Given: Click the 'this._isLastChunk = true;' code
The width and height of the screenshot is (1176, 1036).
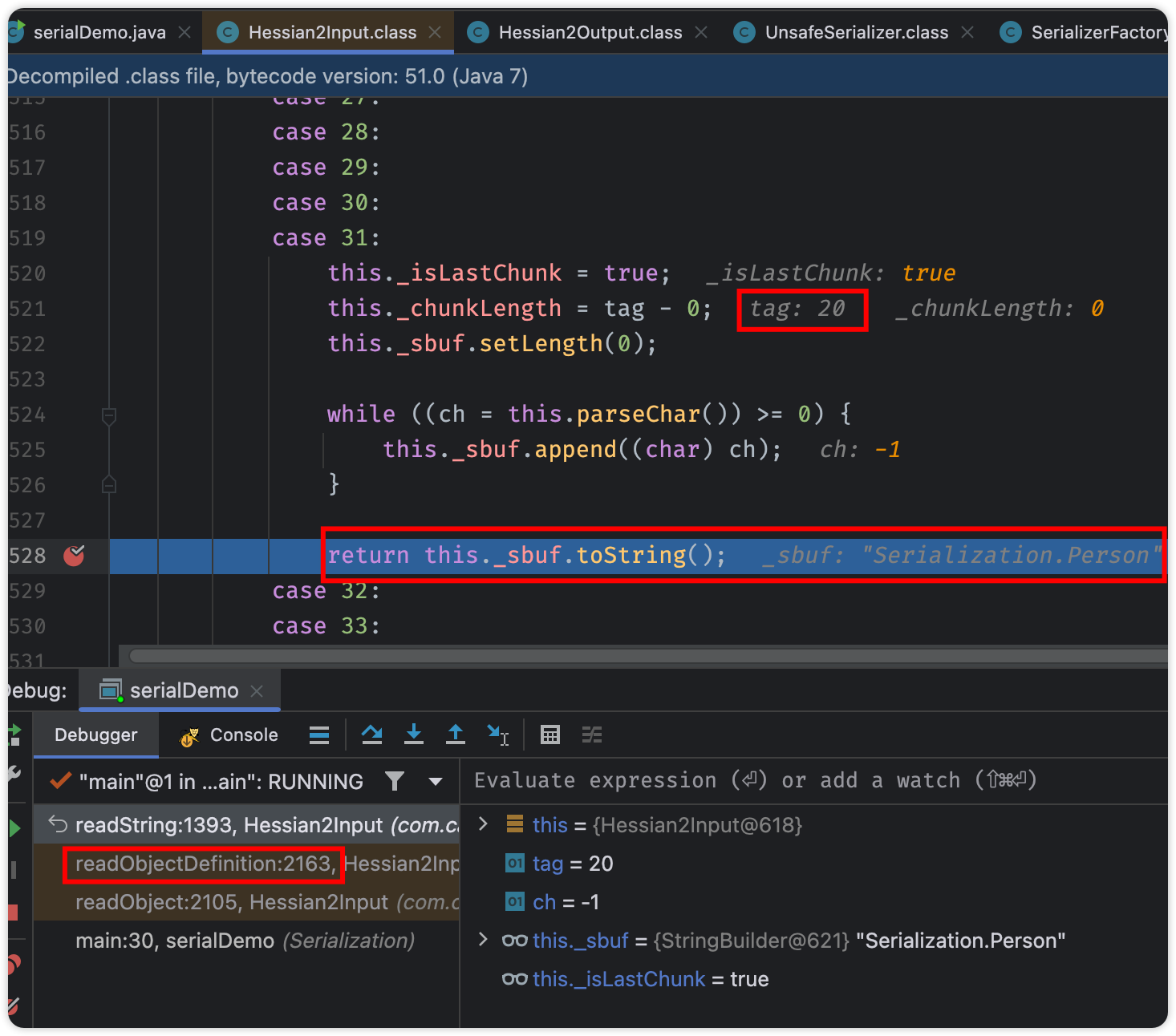Looking at the screenshot, I should click(x=499, y=273).
